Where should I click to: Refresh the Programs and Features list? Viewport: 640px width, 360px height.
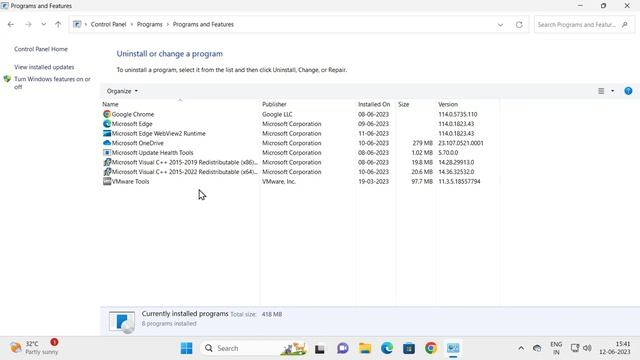(519, 24)
